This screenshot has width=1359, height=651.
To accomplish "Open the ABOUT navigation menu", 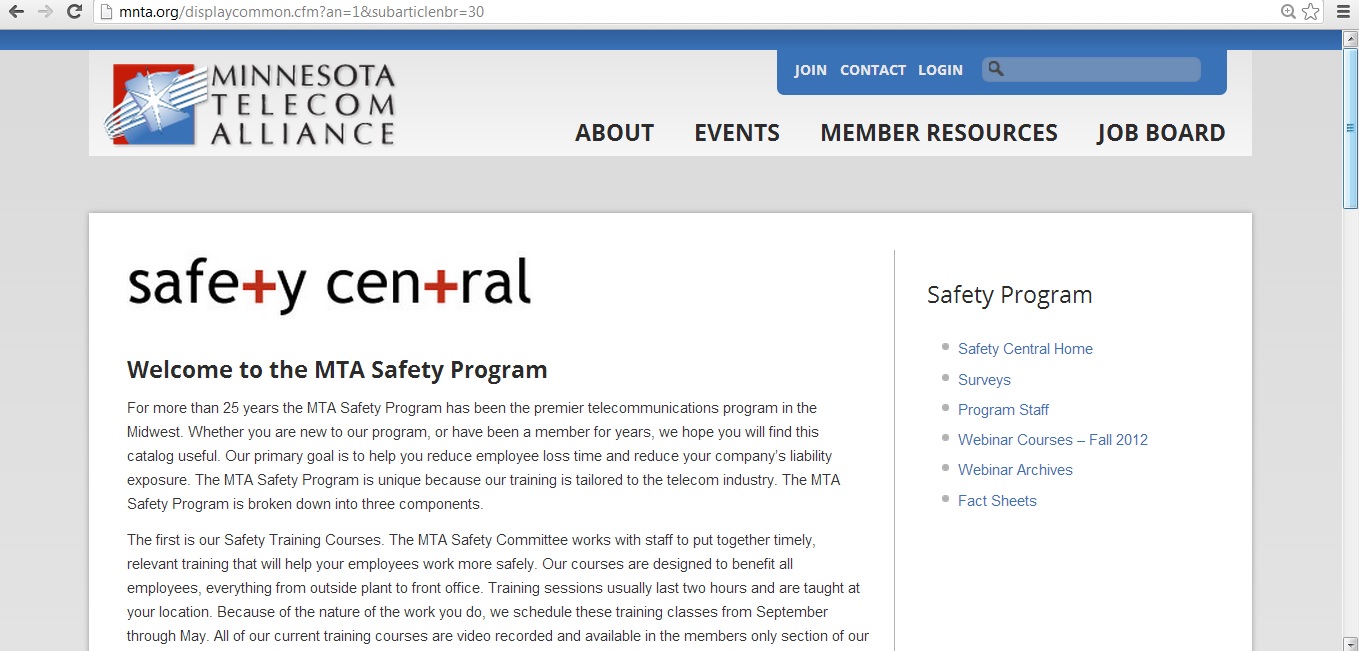I will point(614,133).
